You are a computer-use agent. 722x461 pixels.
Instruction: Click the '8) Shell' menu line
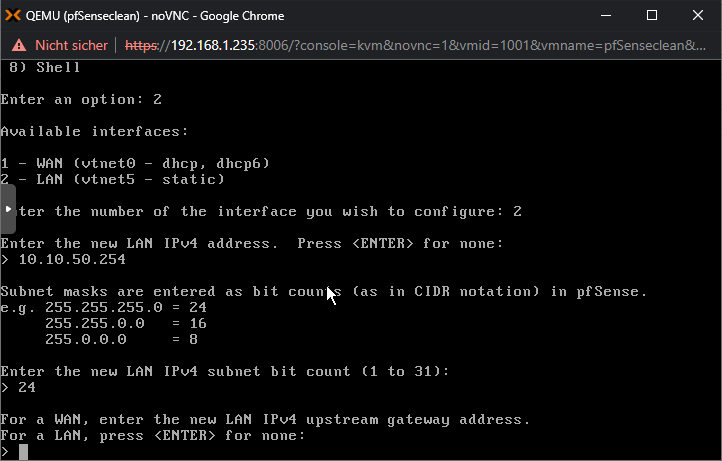(x=45, y=67)
